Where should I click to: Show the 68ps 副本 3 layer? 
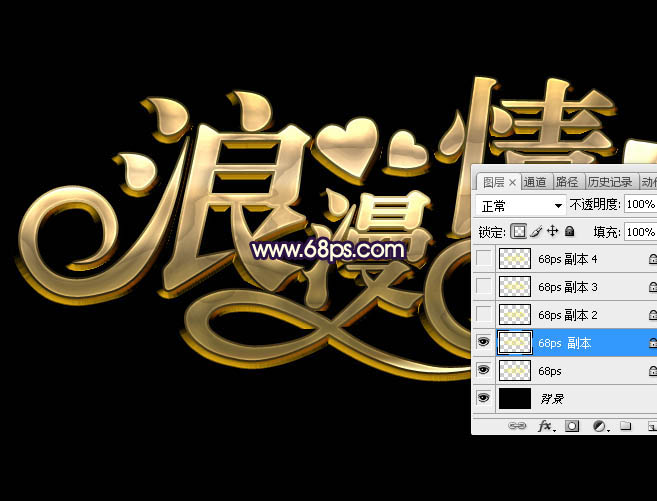pyautogui.click(x=484, y=286)
